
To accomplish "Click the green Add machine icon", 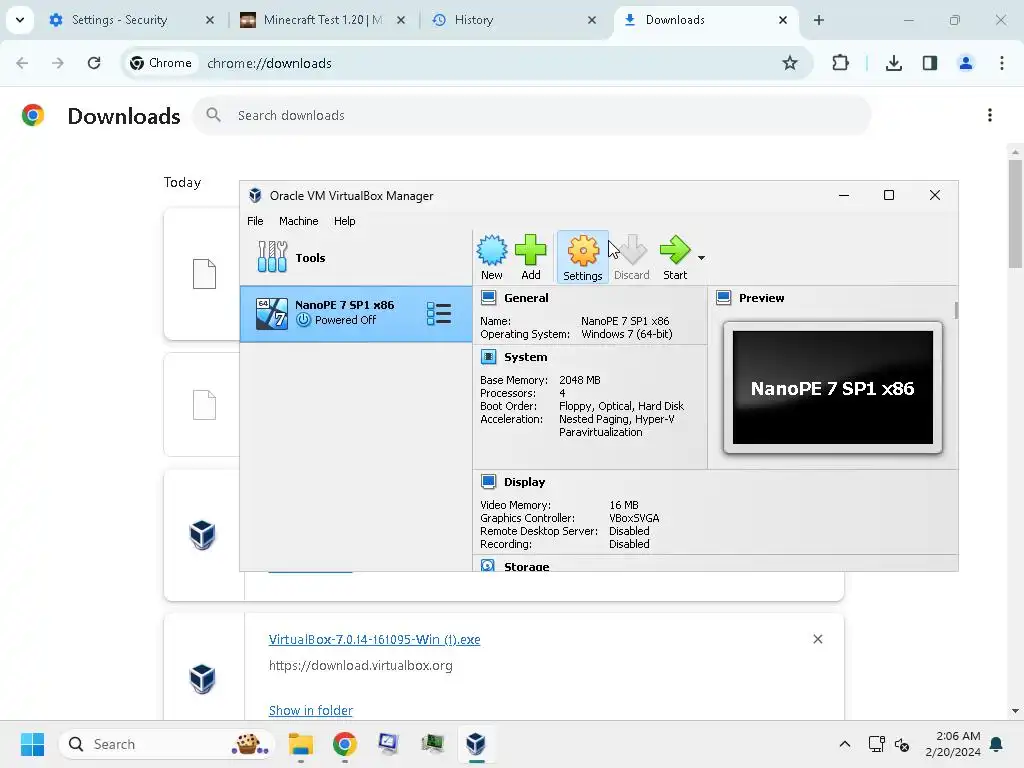I will tap(530, 257).
